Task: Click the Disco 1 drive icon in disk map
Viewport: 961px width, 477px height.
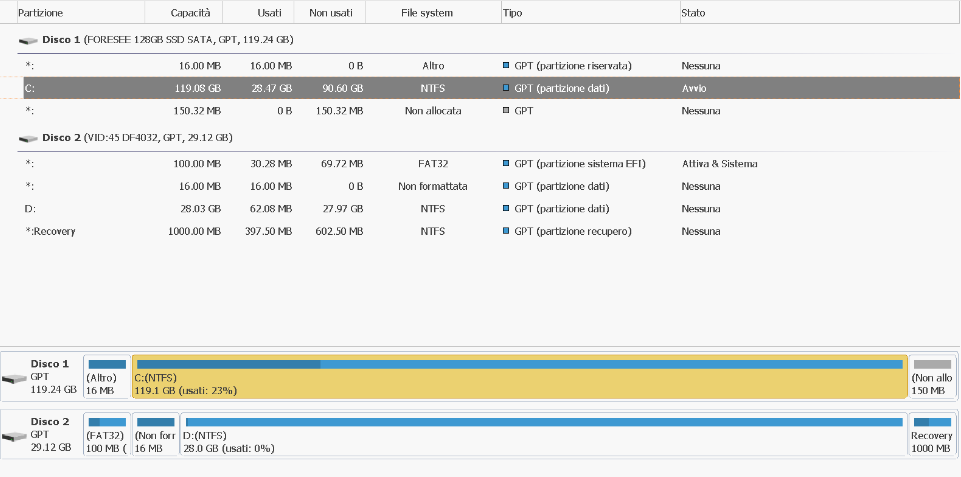Action: pyautogui.click(x=15, y=379)
